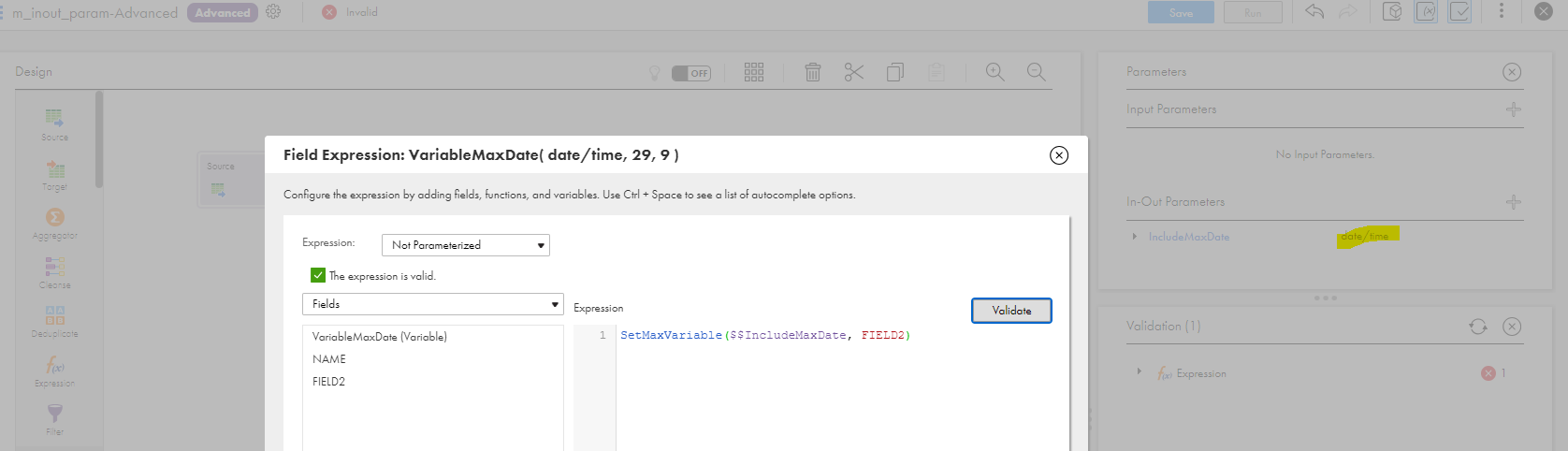Viewport: 1568px width, 451px height.
Task: Select the Filter transformation icon
Action: pyautogui.click(x=54, y=413)
